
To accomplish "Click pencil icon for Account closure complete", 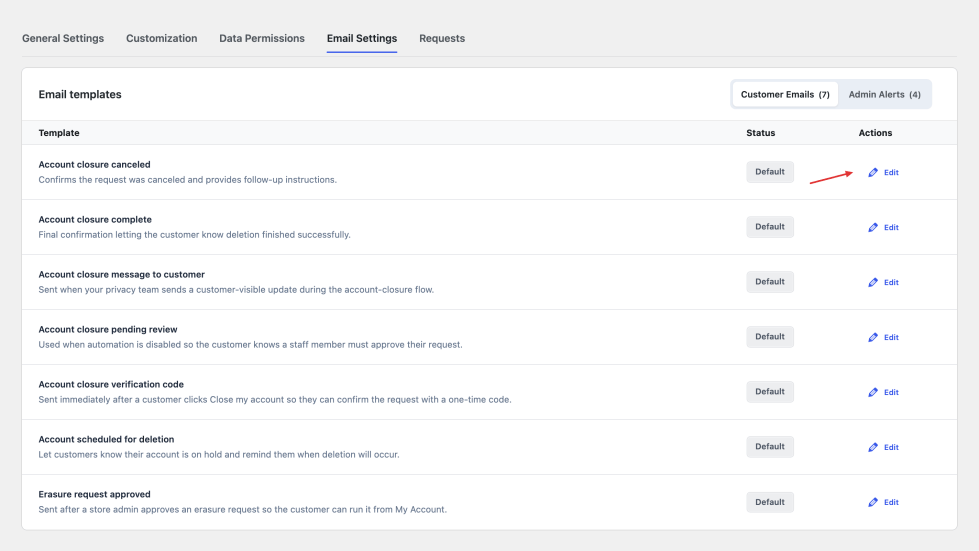I will coord(873,227).
